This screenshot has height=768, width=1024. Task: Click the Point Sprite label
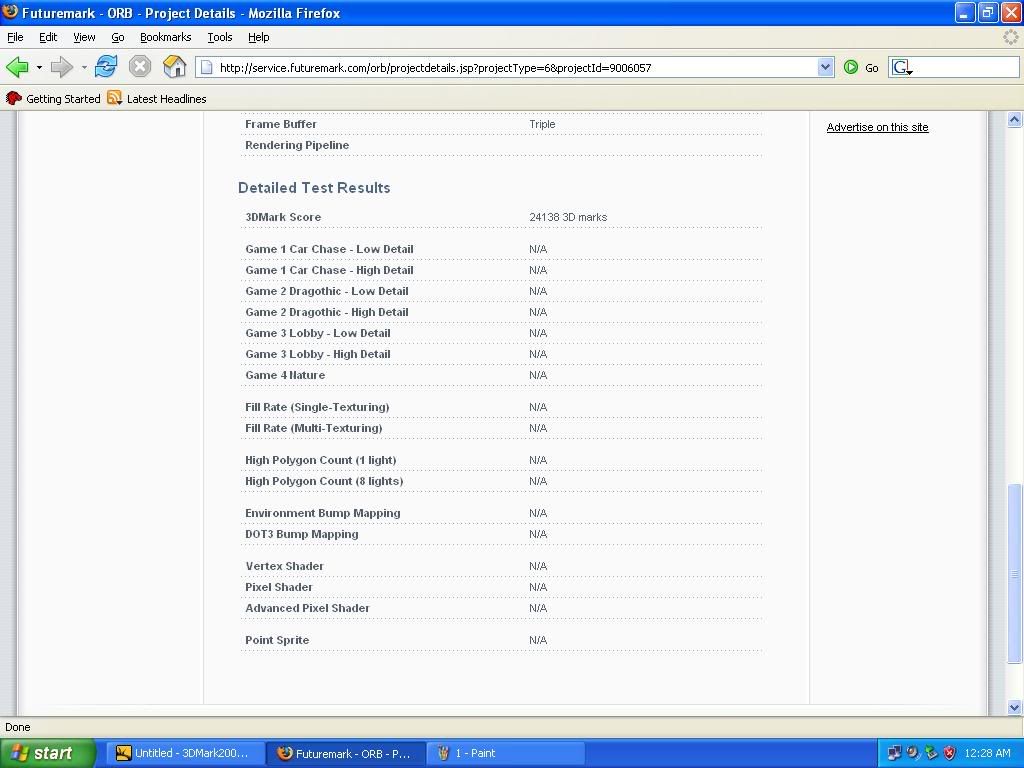[277, 639]
